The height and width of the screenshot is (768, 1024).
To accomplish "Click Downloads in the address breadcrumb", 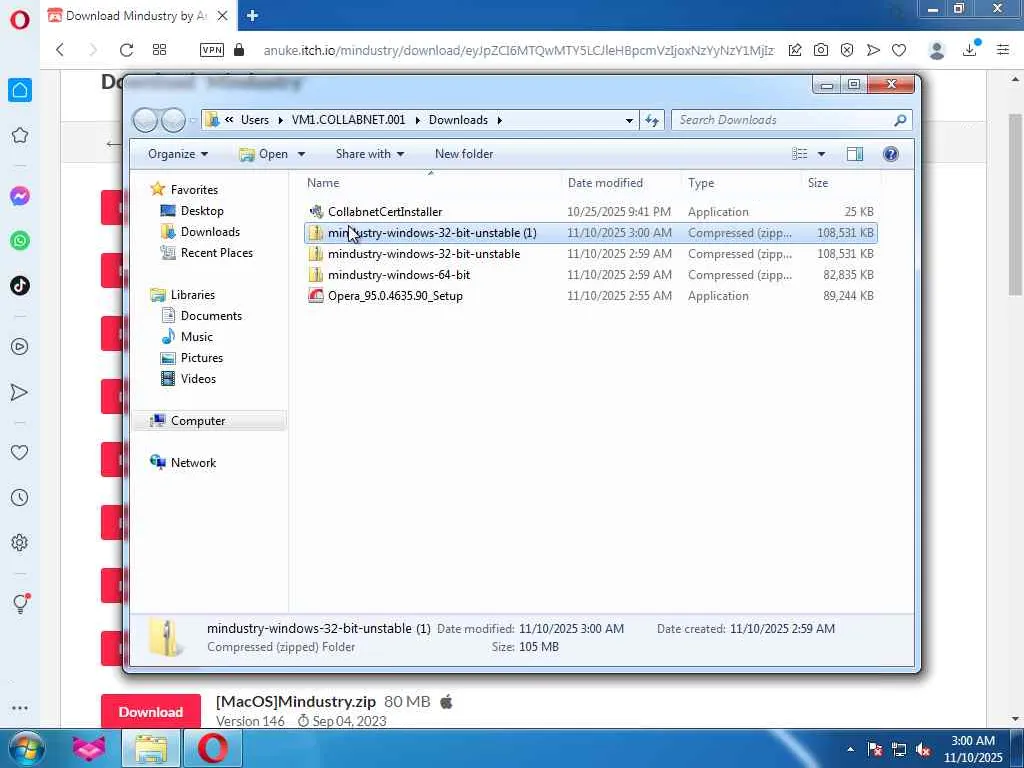I will [458, 120].
